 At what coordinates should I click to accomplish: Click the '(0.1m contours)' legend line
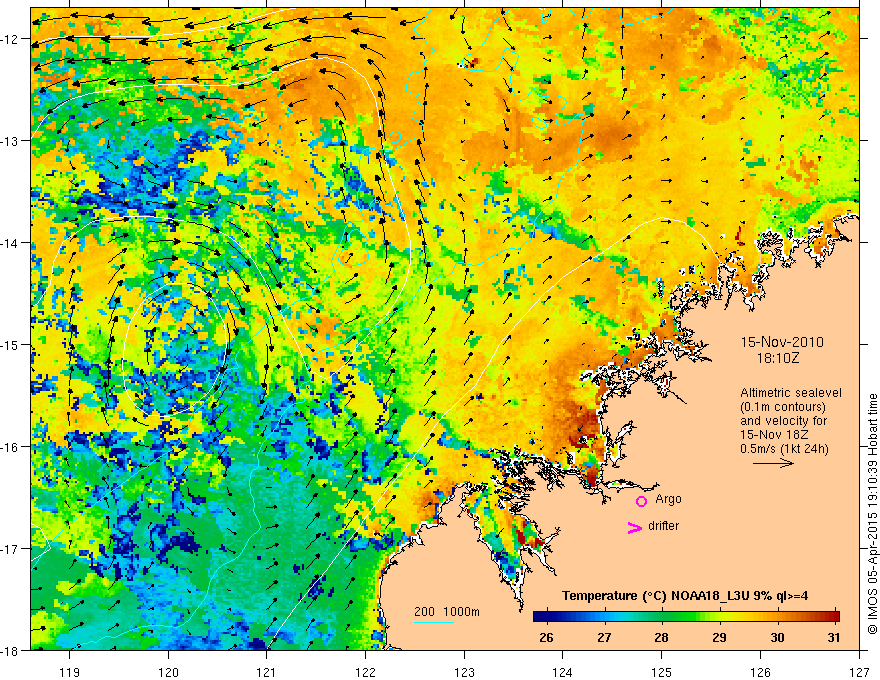pos(783,407)
